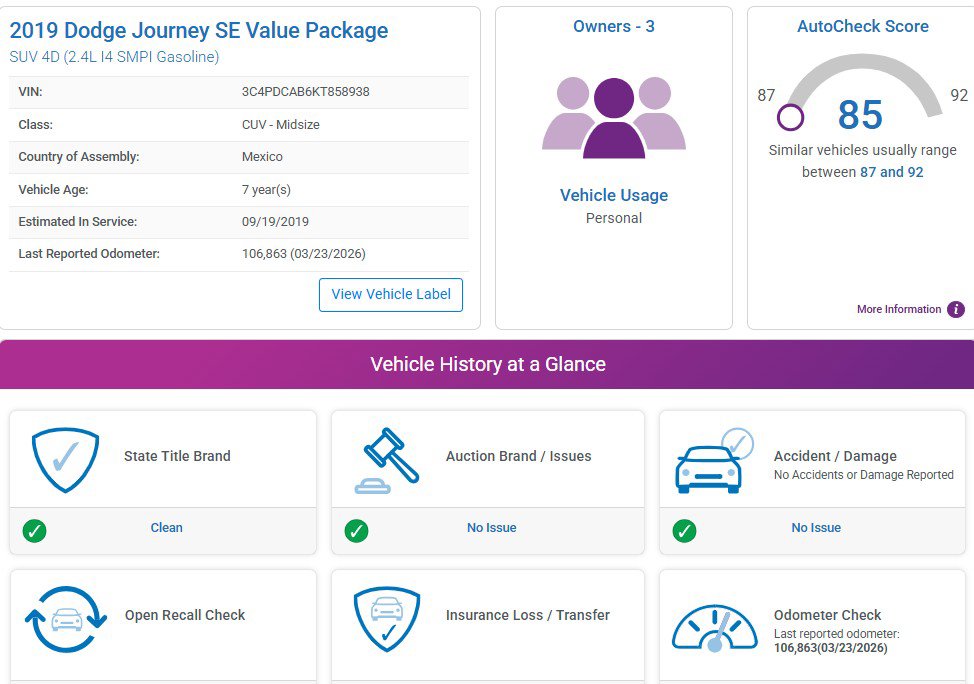
Task: Click the Insurance Loss shield car icon
Action: click(387, 619)
